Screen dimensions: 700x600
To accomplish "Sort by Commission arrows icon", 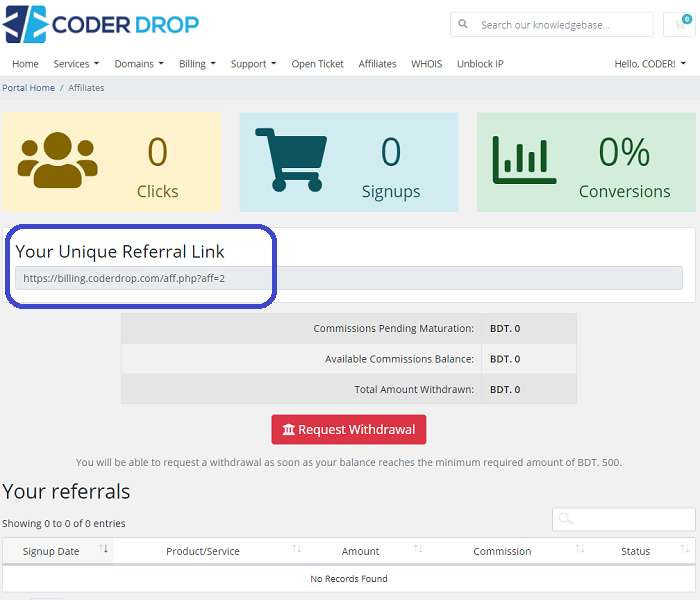I will click(580, 549).
